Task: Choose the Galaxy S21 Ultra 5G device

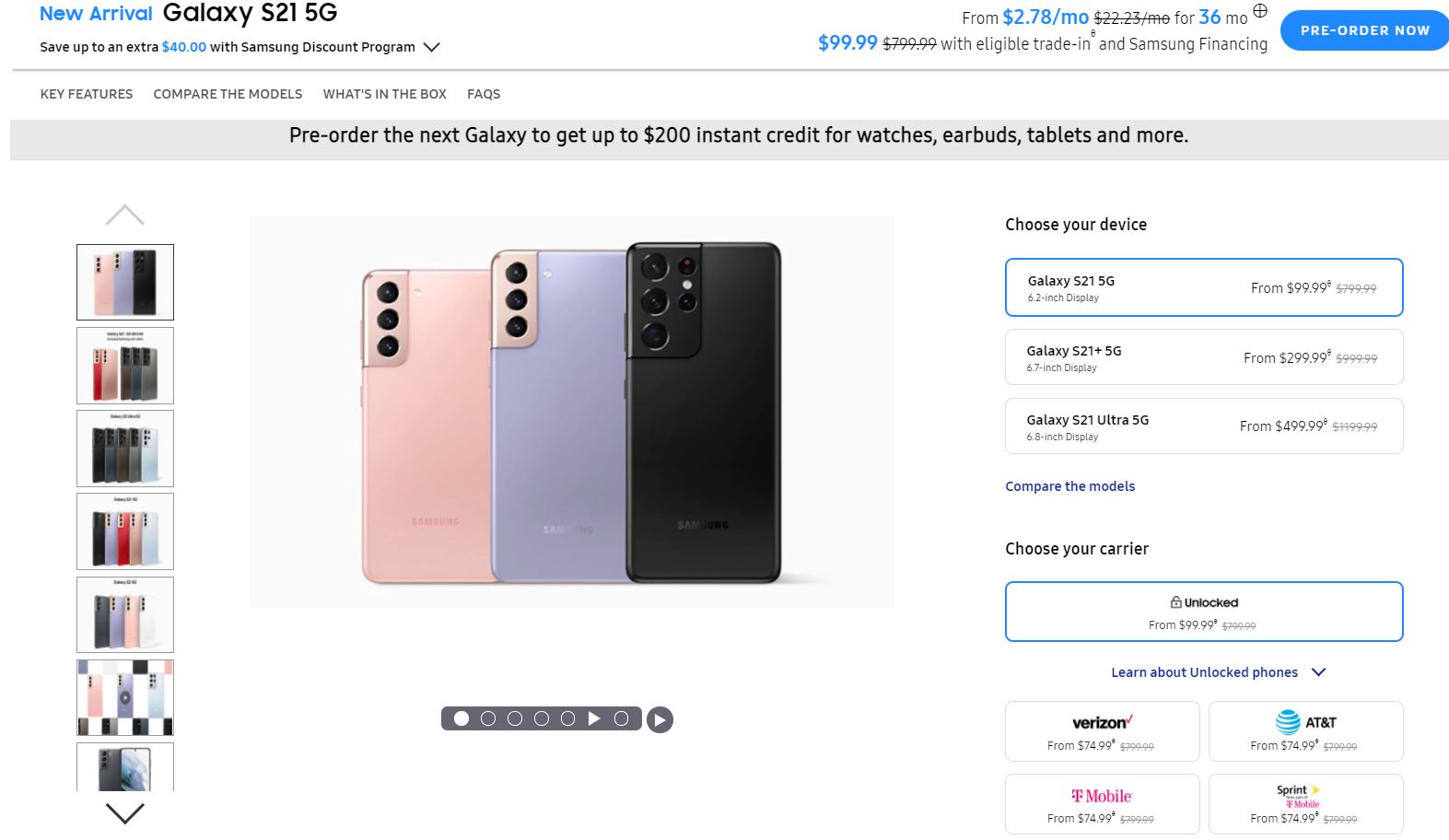Action: click(1203, 426)
